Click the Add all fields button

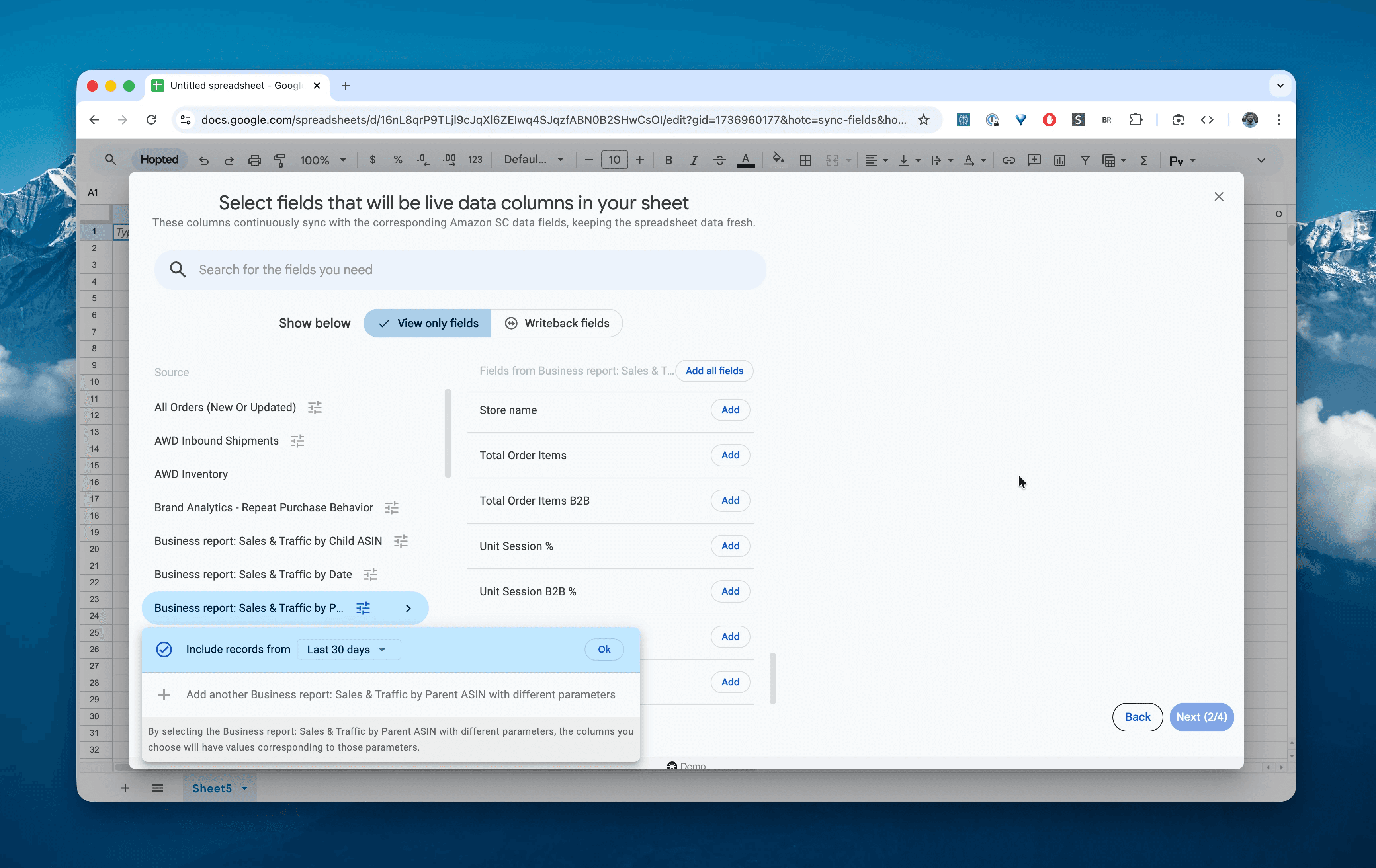[x=714, y=371]
